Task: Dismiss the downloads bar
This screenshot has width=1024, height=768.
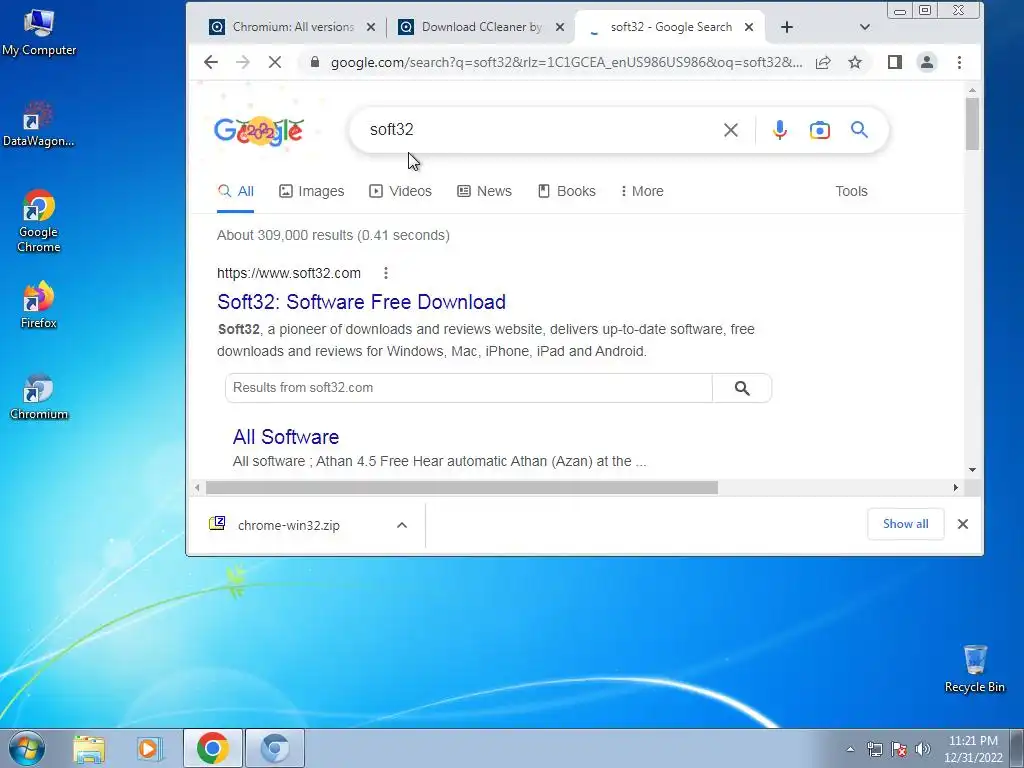Action: [x=963, y=524]
